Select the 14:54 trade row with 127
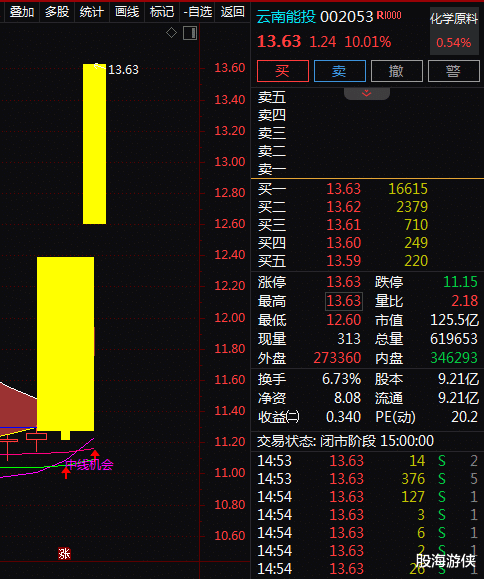The image size is (484, 579). click(x=367, y=497)
